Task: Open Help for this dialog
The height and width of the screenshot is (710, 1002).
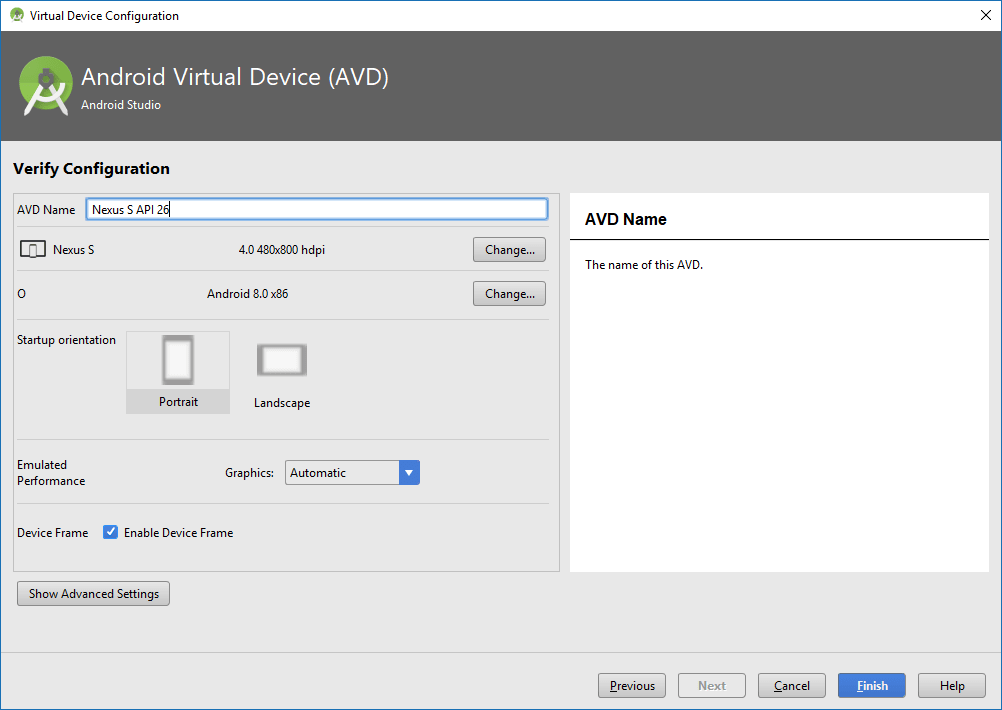Action: pyautogui.click(x=952, y=686)
